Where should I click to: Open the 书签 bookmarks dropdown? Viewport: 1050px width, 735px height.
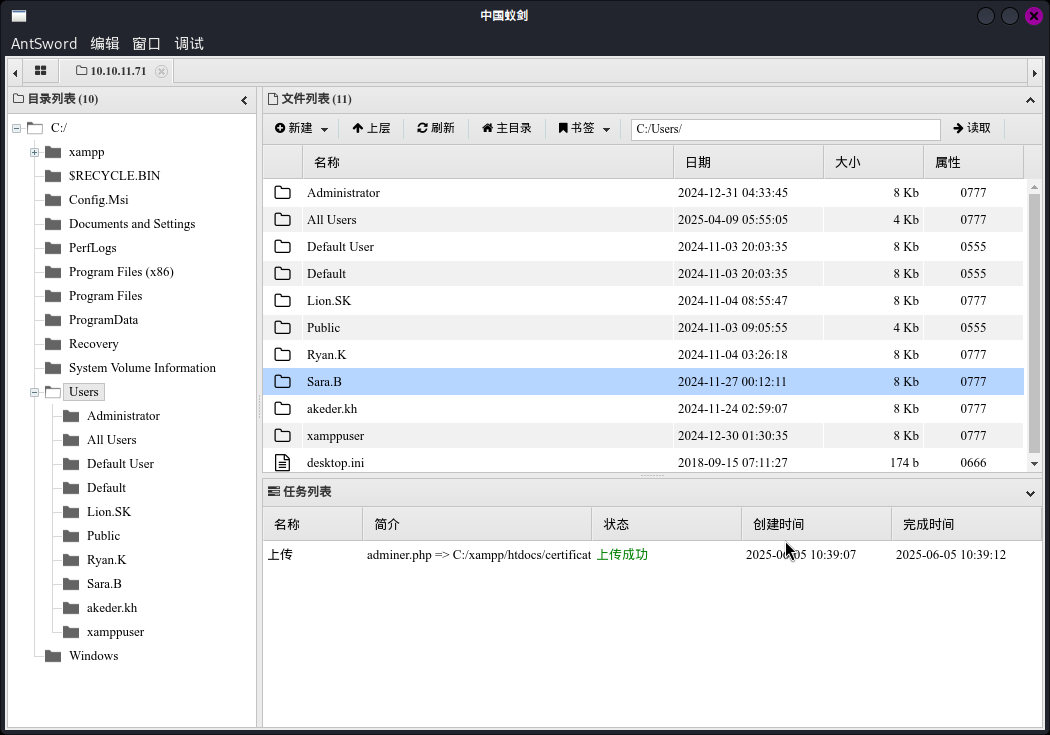pos(584,128)
